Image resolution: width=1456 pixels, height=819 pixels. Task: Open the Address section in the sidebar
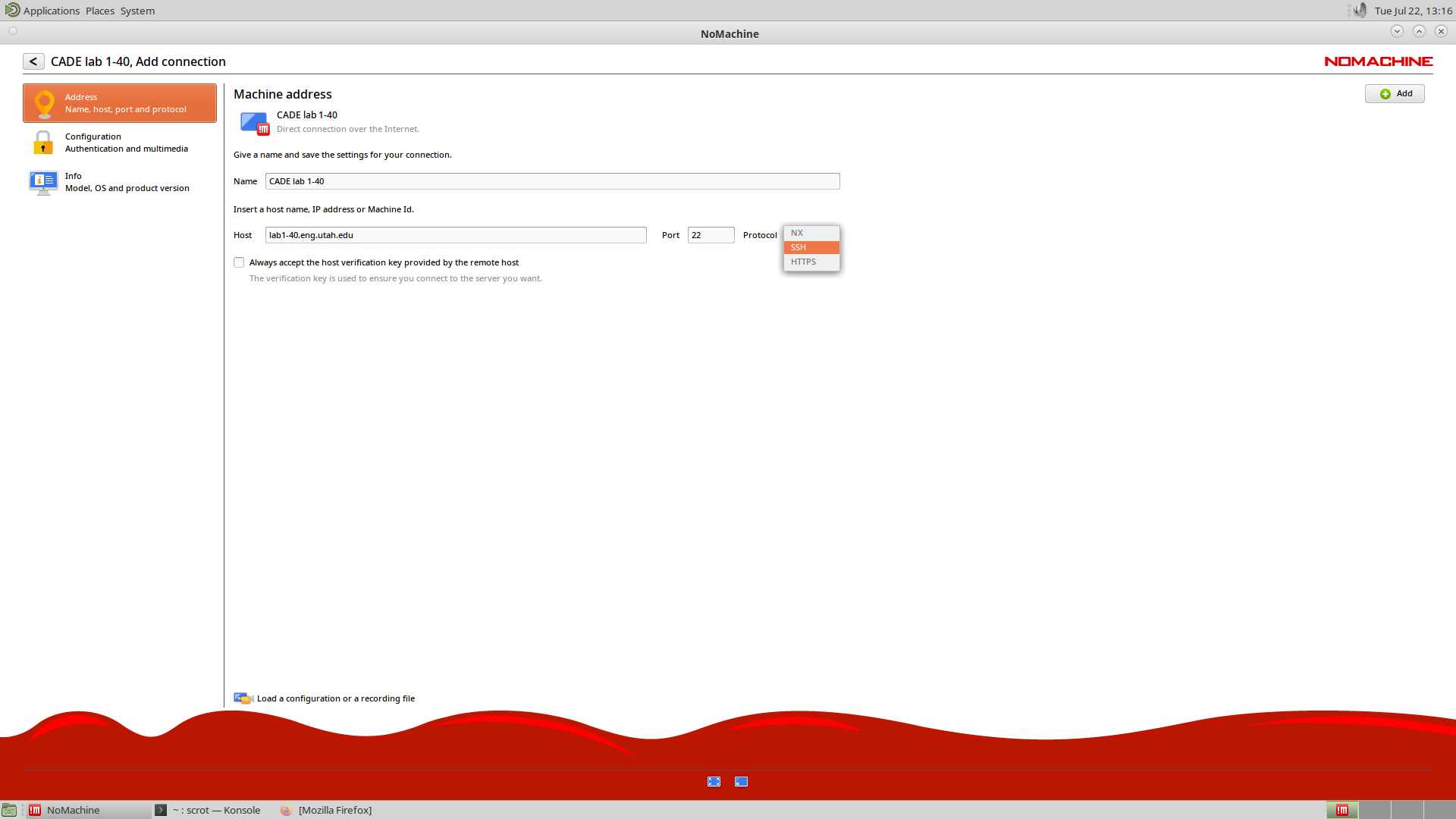coord(120,103)
